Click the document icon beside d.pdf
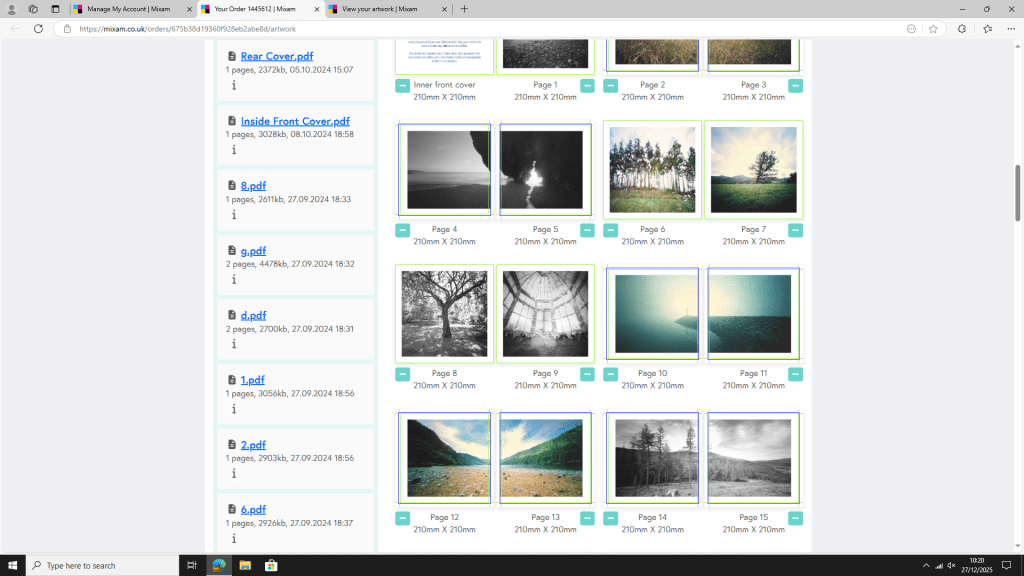 coord(232,315)
